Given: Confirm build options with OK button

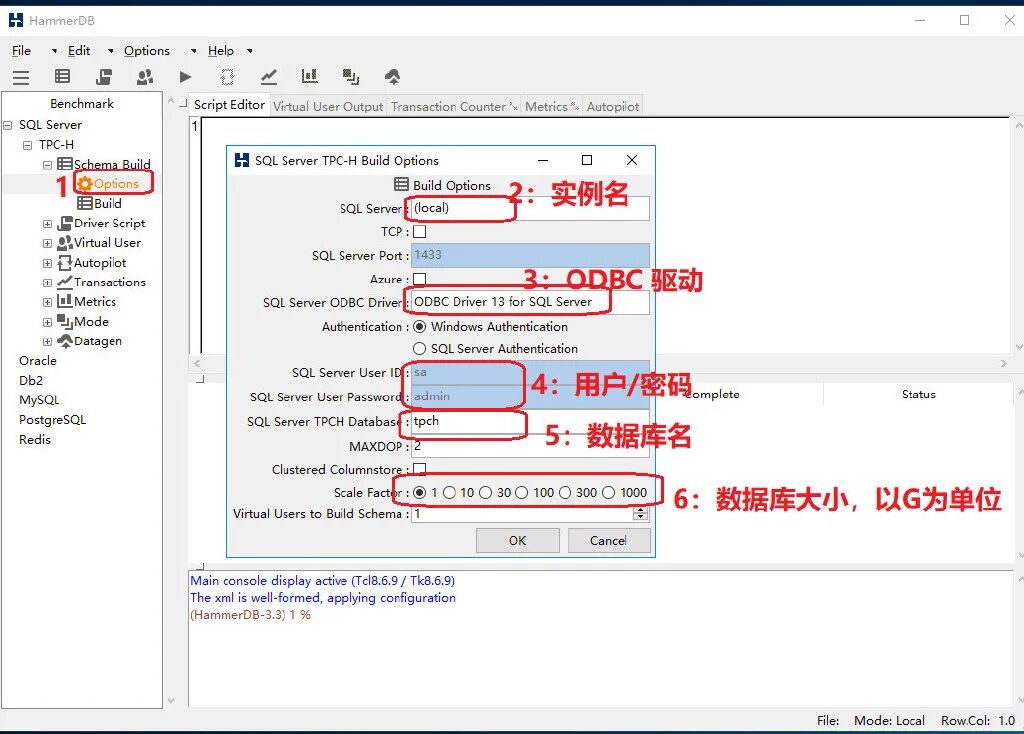Looking at the screenshot, I should (x=517, y=540).
